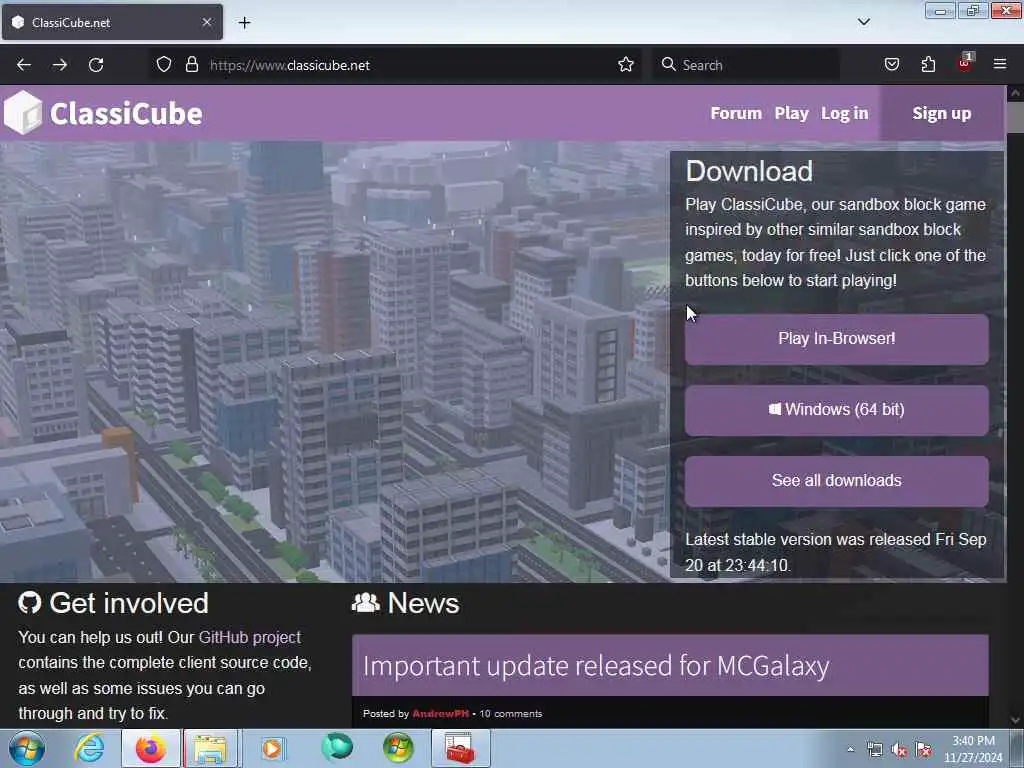Click the padlock site security icon

191,65
